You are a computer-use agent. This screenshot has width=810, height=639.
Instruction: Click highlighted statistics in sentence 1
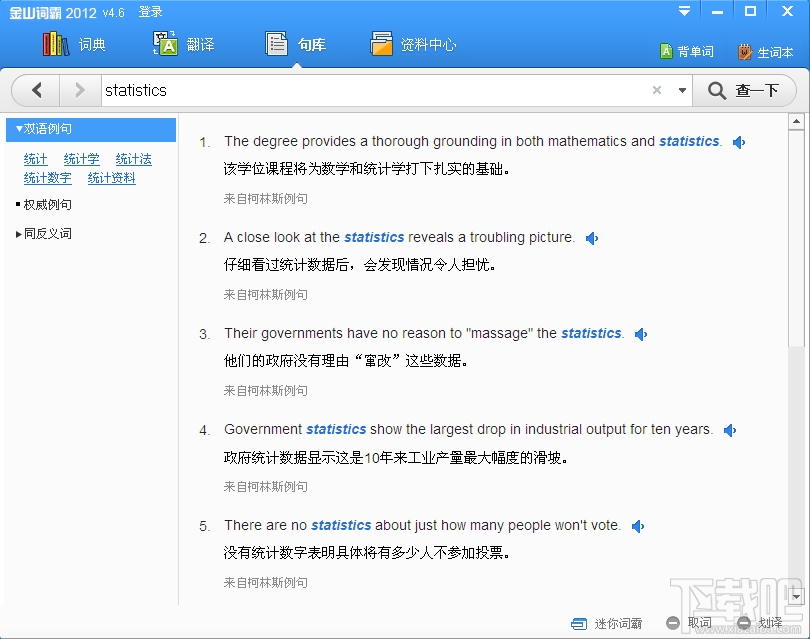pyautogui.click(x=689, y=142)
